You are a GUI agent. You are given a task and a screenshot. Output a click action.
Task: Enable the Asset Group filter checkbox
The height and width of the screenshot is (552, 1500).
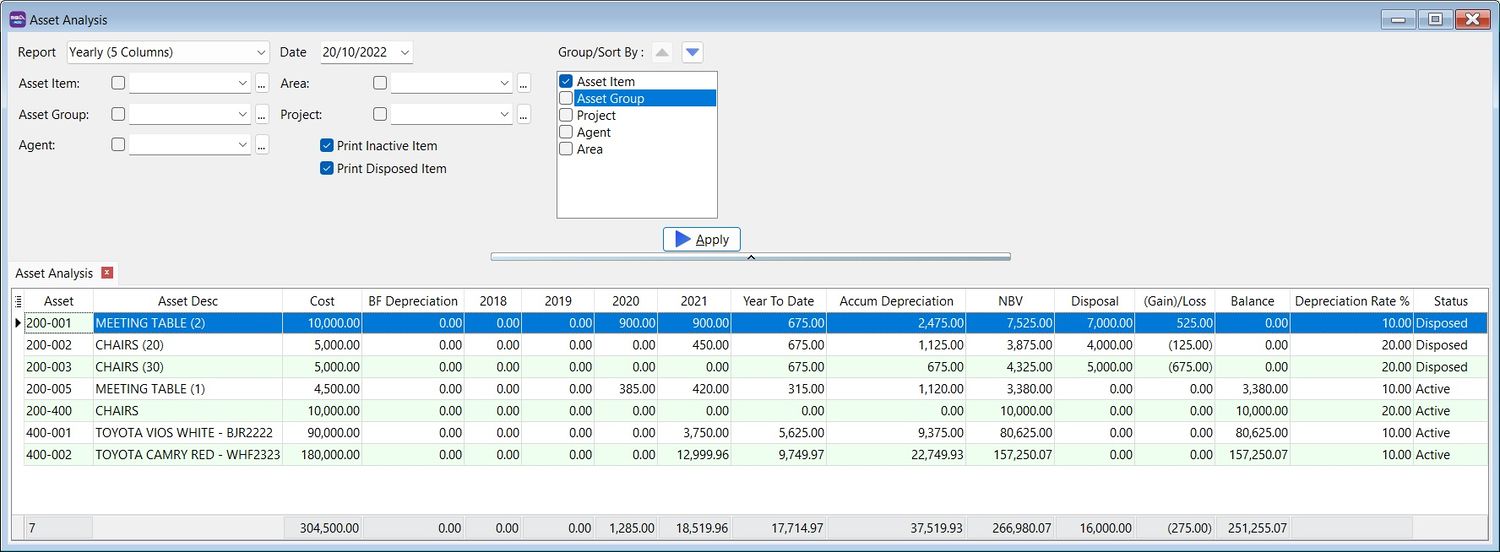118,115
